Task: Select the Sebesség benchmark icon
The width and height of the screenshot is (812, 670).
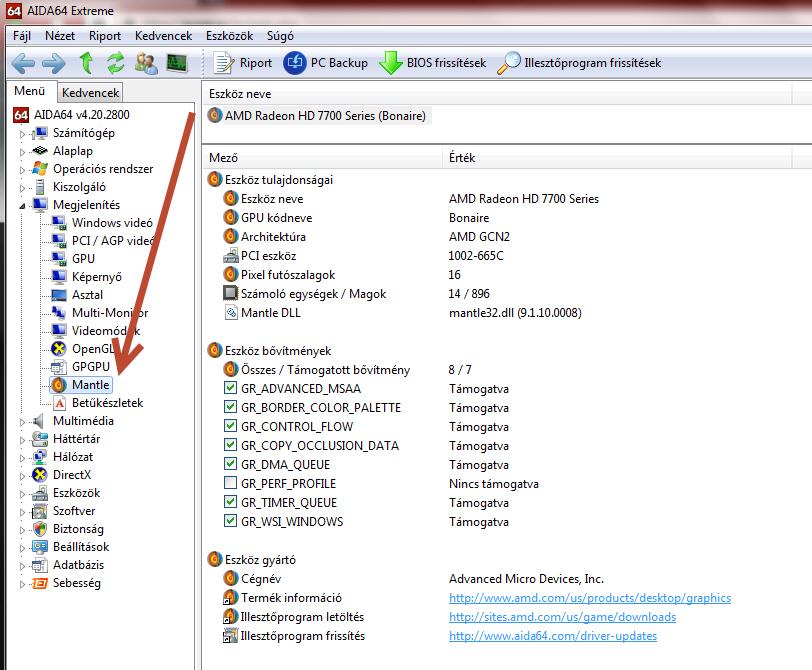Action: [x=39, y=583]
